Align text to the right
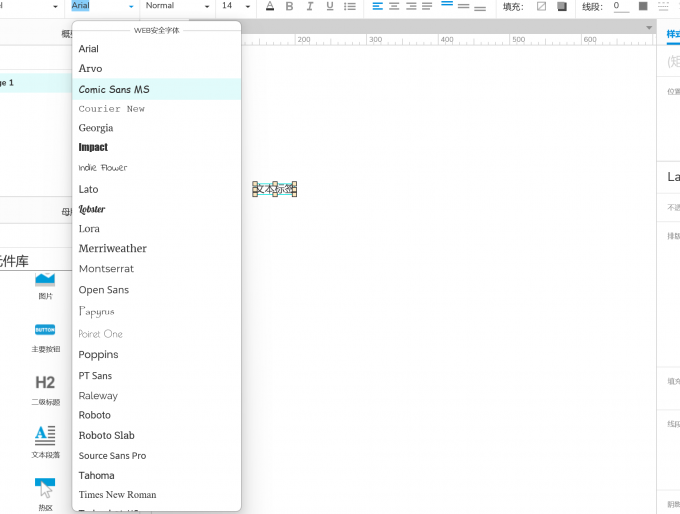Viewport: 680px width, 514px height. point(411,7)
